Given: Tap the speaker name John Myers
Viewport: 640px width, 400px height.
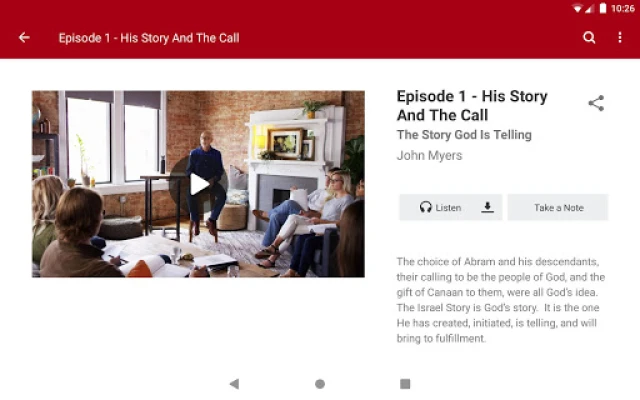Looking at the screenshot, I should (x=429, y=156).
